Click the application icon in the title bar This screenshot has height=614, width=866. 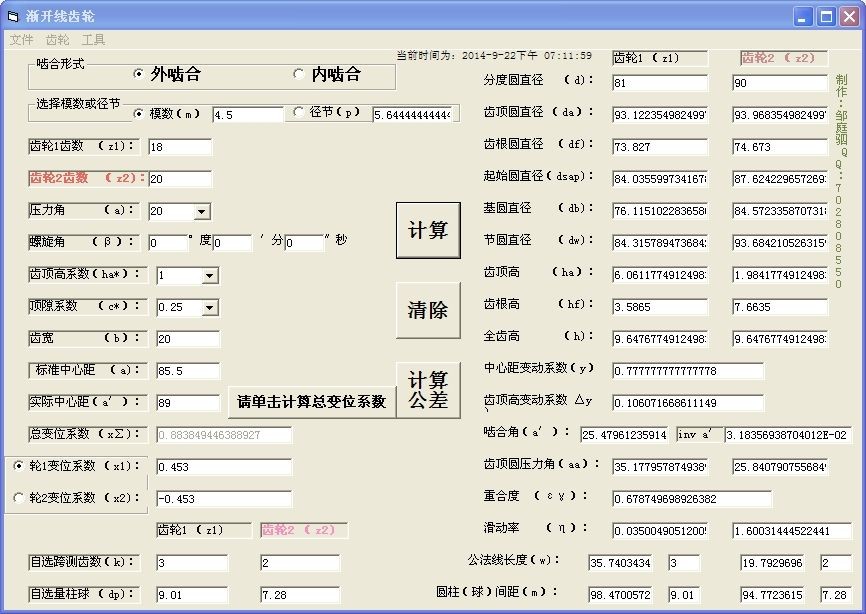tap(13, 17)
